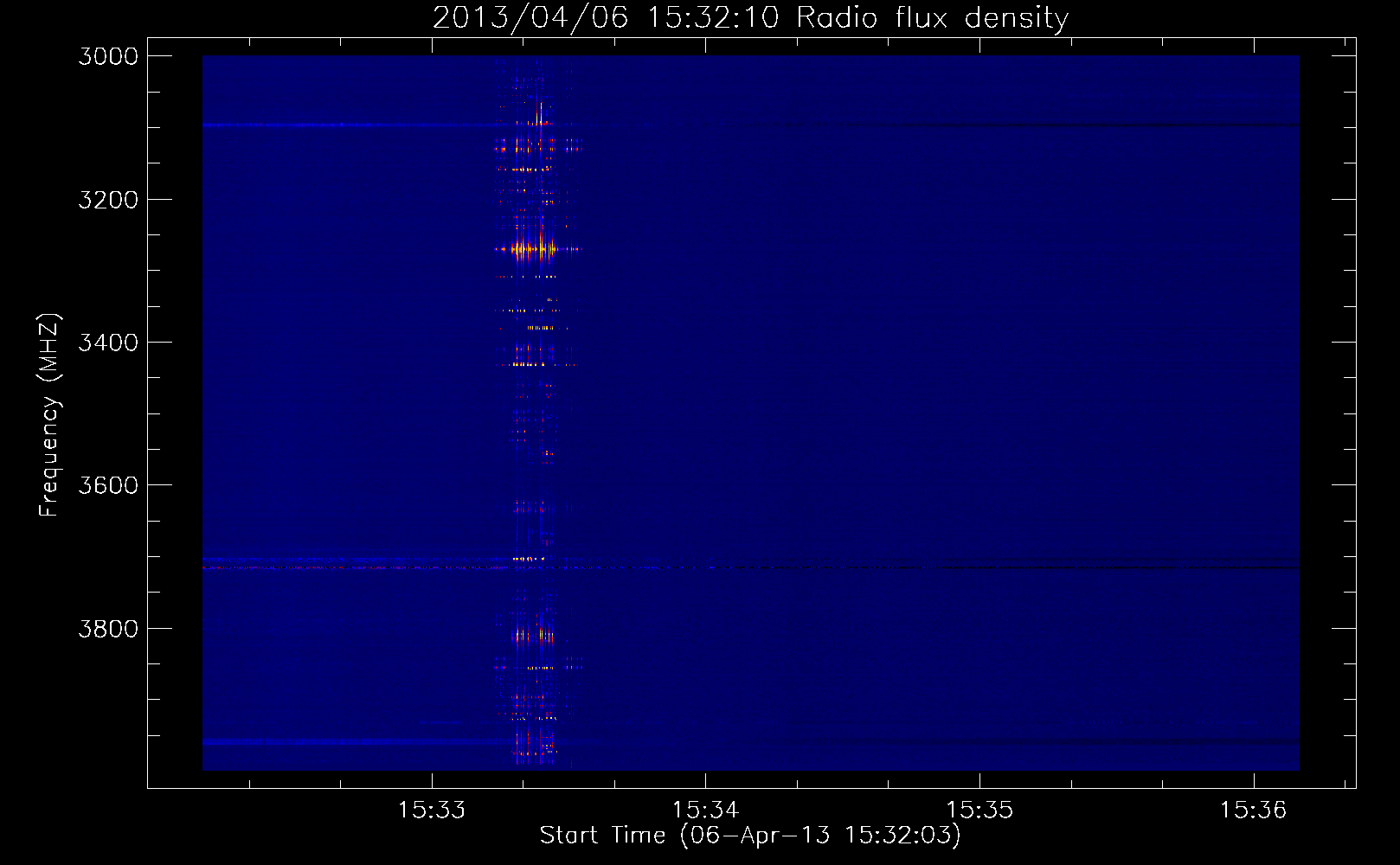
Task: Click the bright burst near 3270 MHz
Action: click(x=536, y=249)
